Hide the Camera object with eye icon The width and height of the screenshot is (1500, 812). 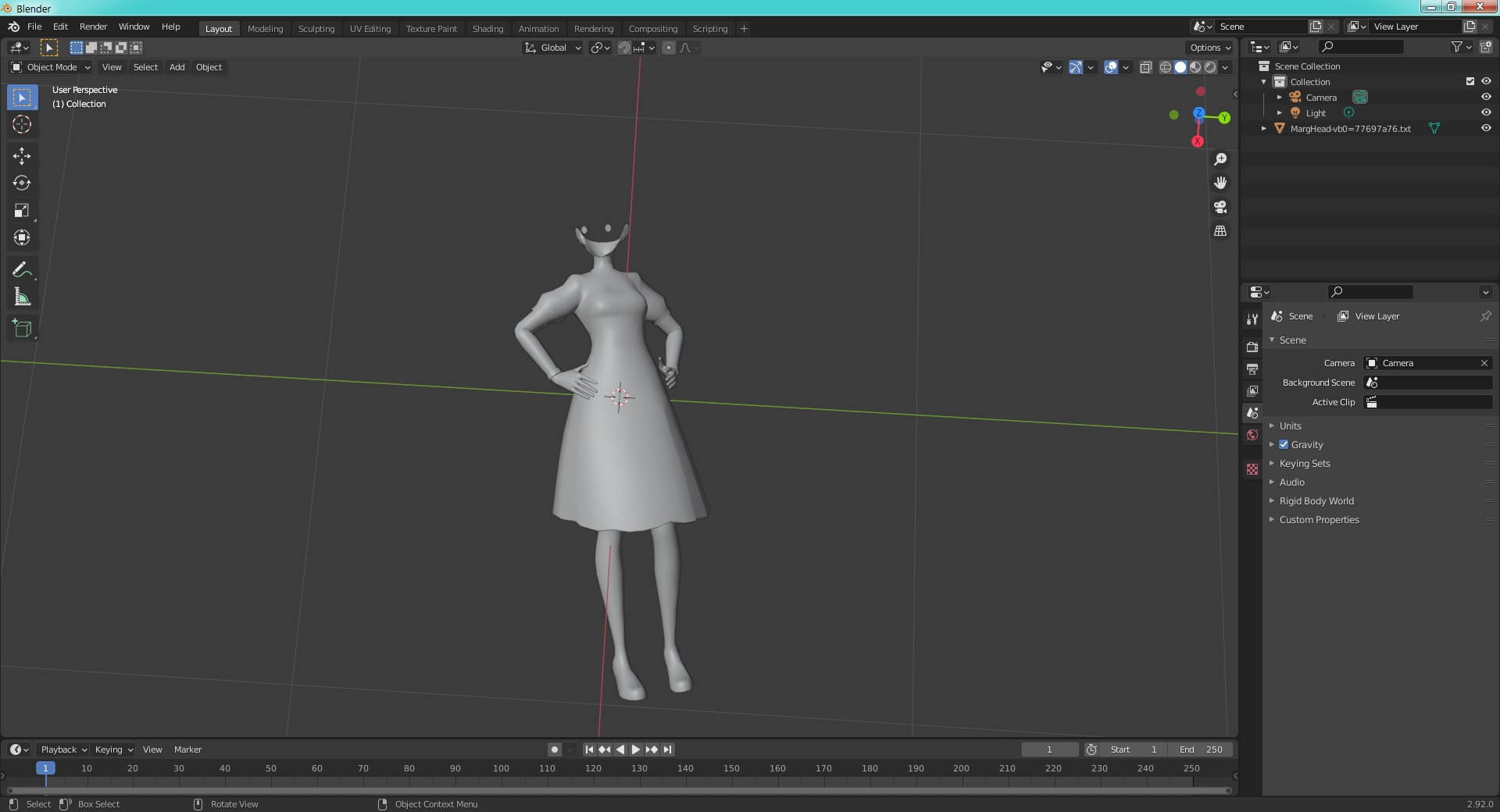1486,97
